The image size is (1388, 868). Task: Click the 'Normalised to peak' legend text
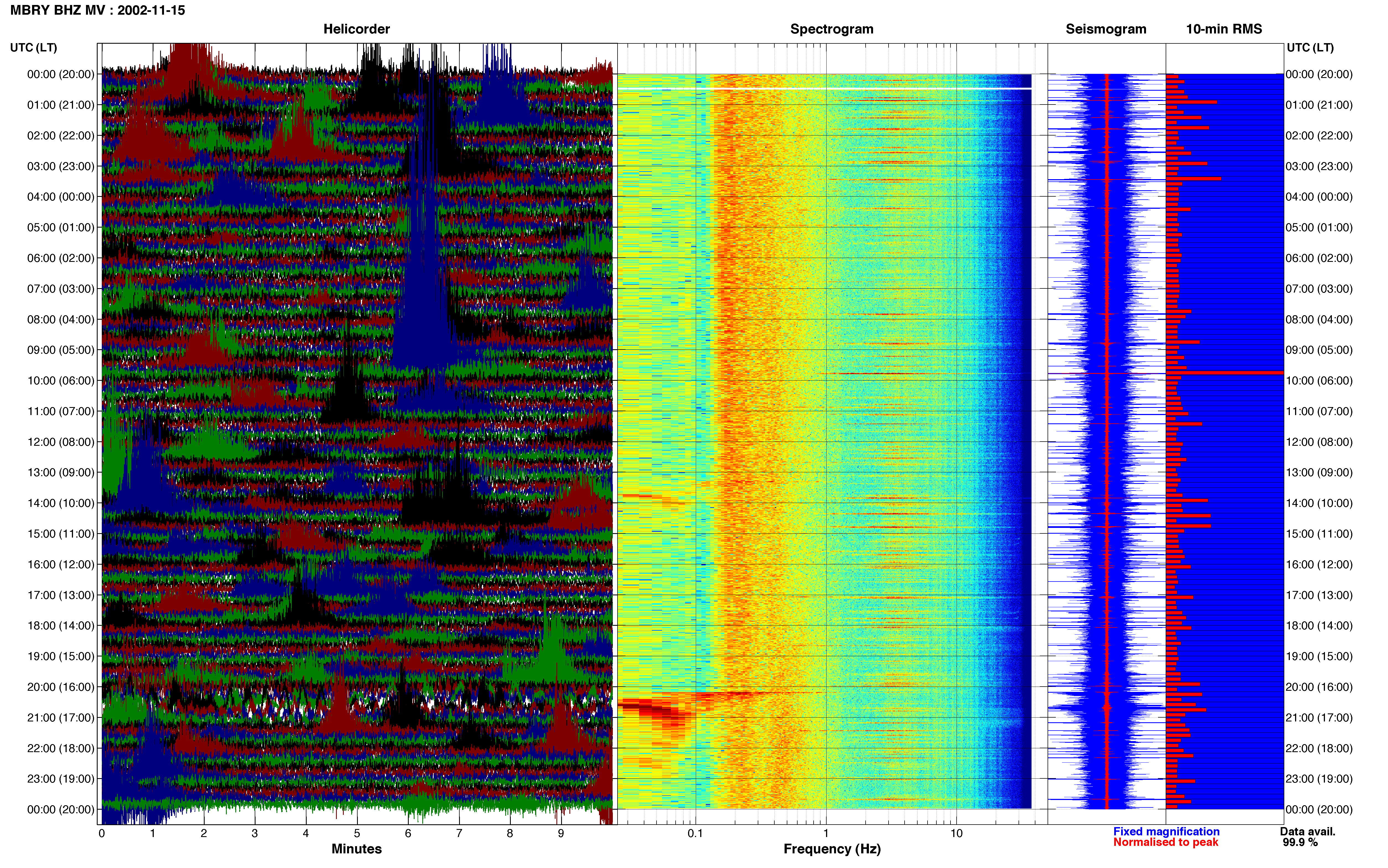click(1165, 842)
